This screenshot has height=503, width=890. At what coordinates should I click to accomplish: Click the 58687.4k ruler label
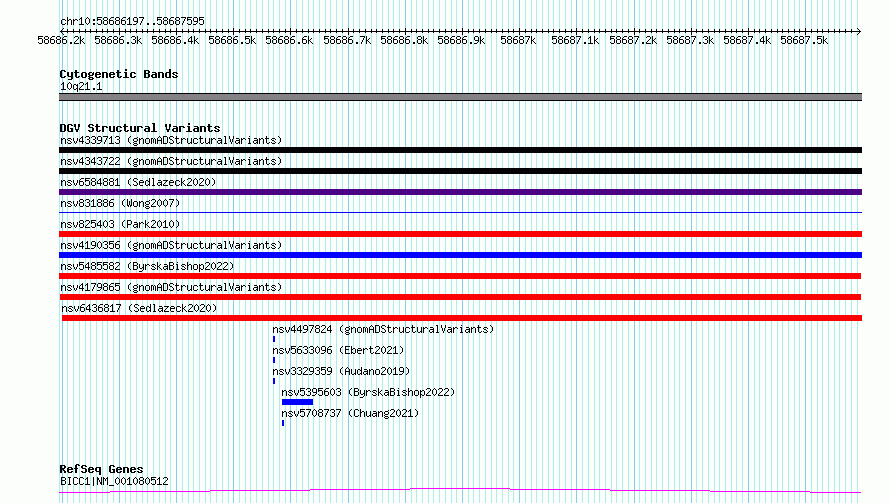[x=748, y=41]
